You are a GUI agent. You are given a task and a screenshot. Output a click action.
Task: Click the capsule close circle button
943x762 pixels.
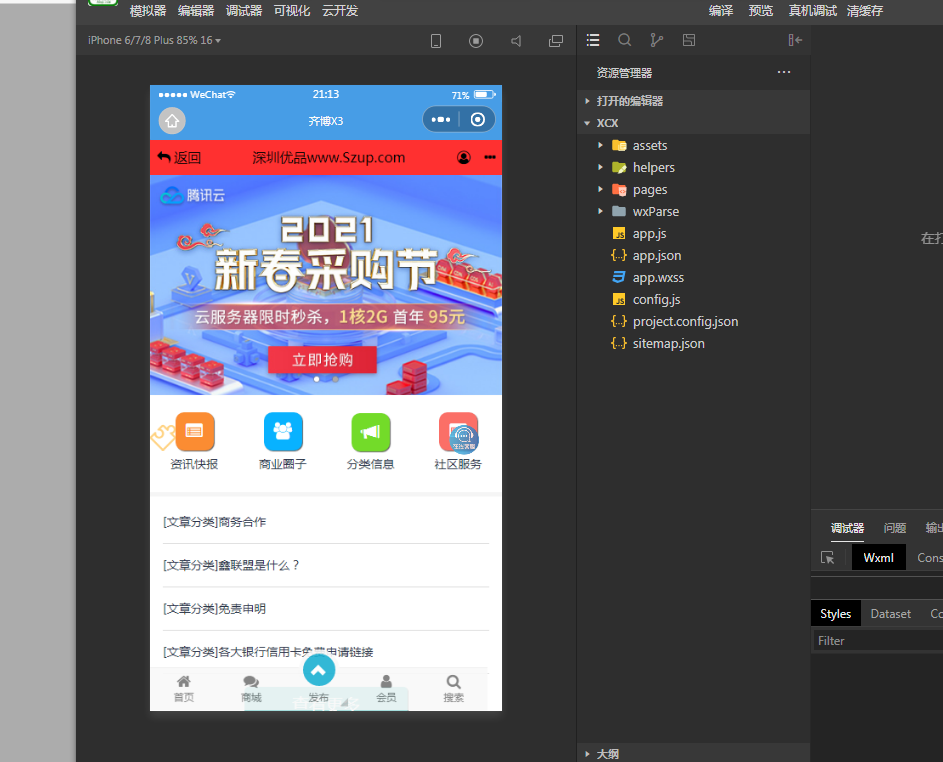click(x=478, y=120)
